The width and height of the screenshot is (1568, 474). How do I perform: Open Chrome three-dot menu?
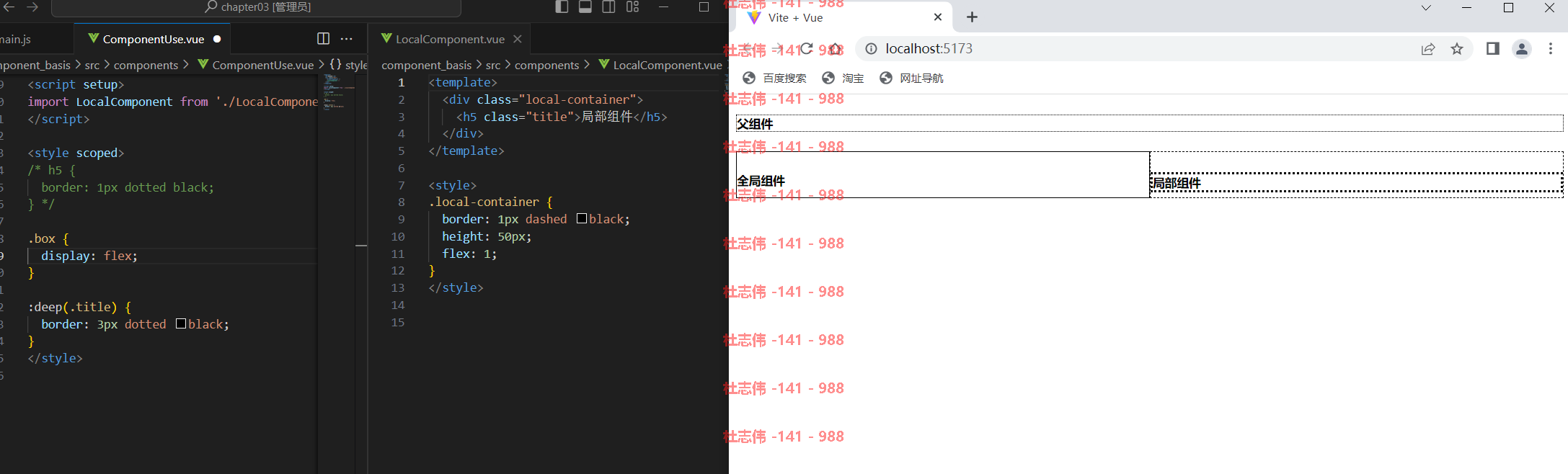tap(1551, 49)
